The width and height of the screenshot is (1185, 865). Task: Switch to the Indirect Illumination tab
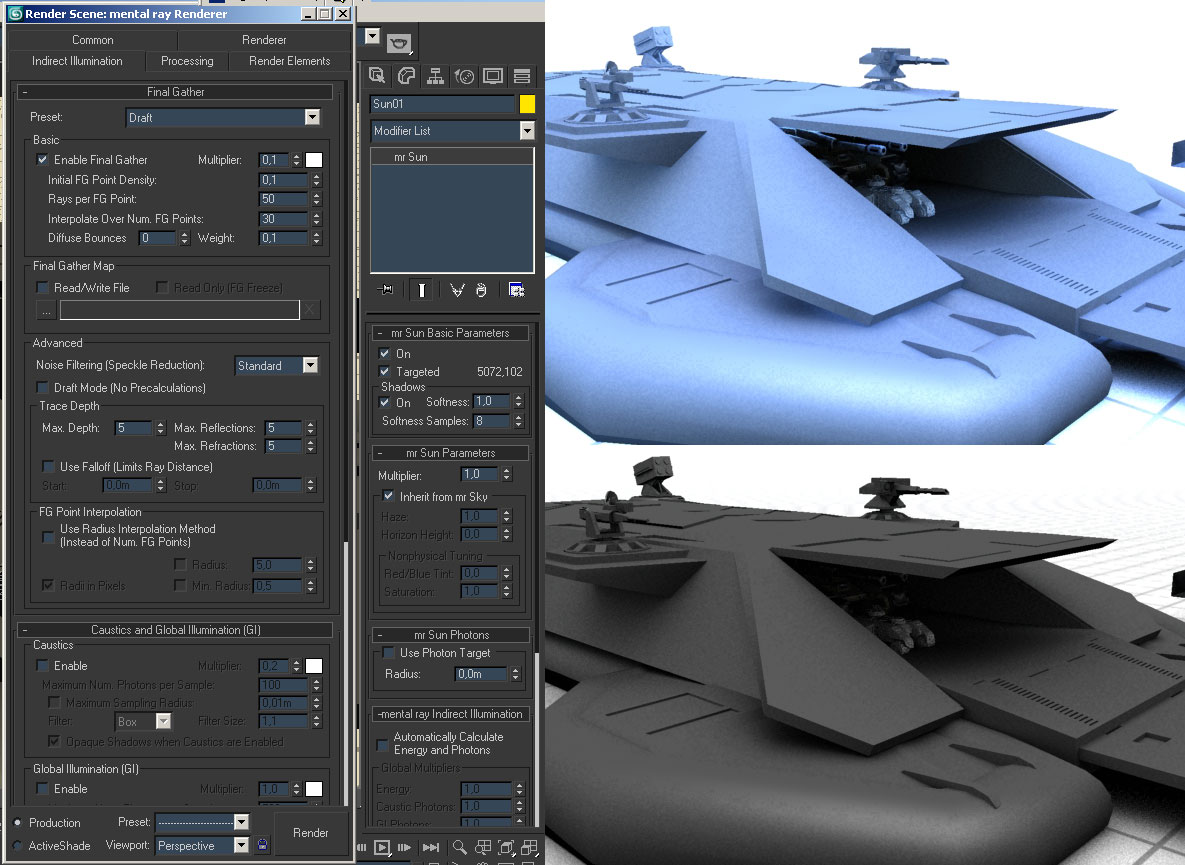click(x=77, y=61)
